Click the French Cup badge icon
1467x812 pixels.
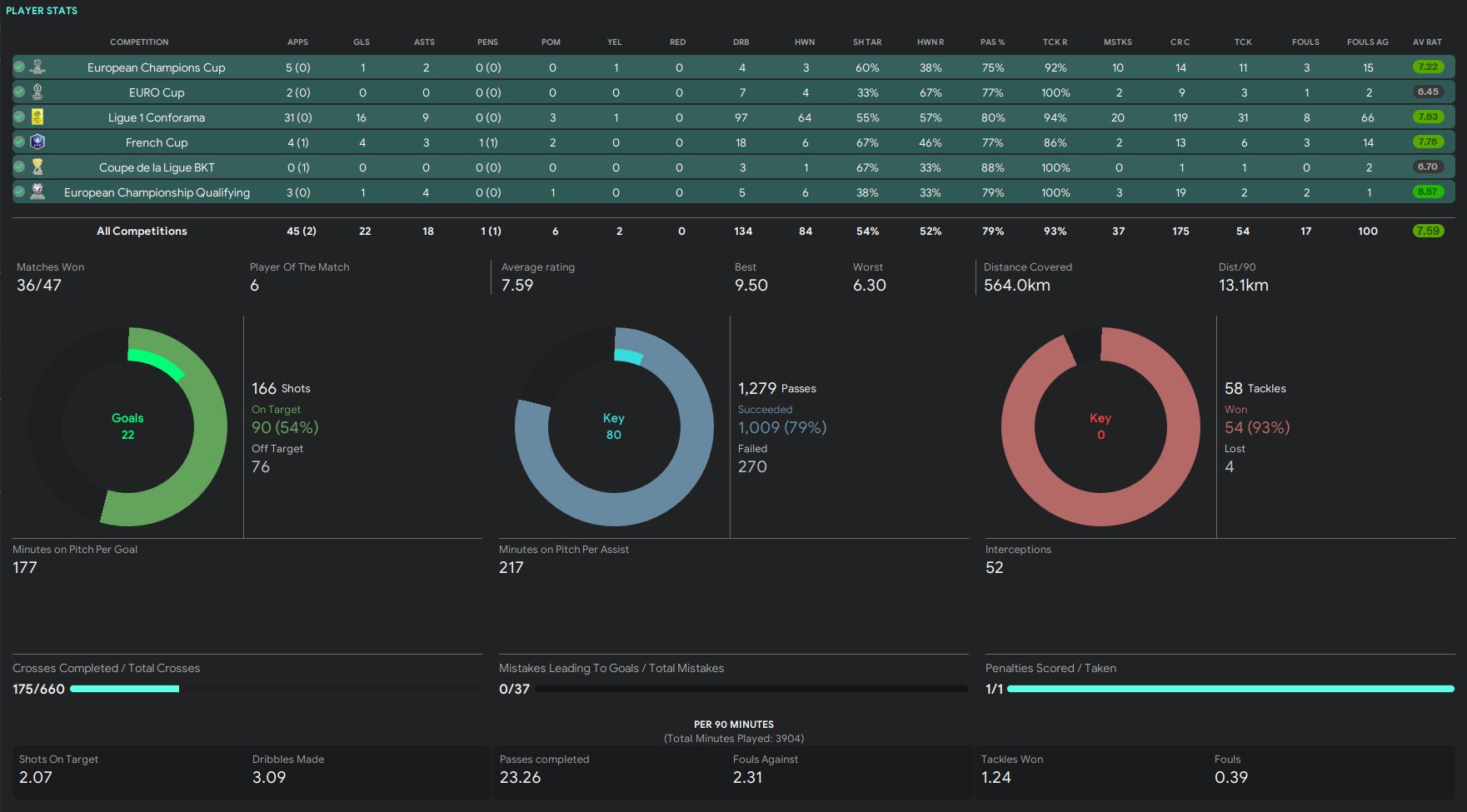pos(37,142)
